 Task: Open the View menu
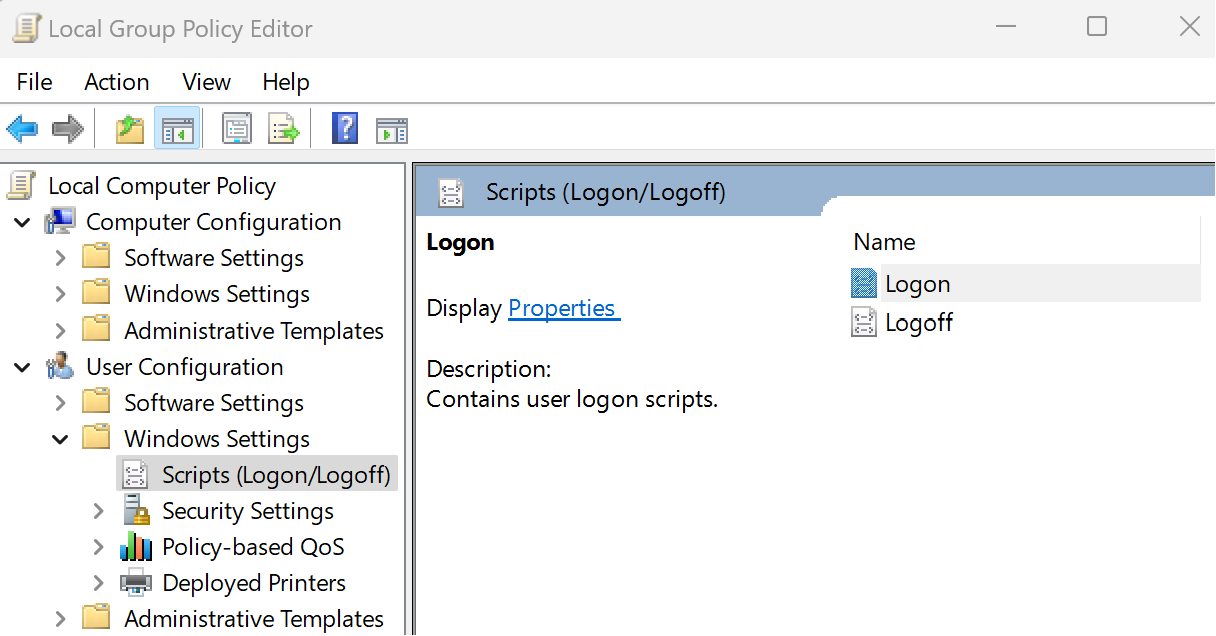coord(206,82)
